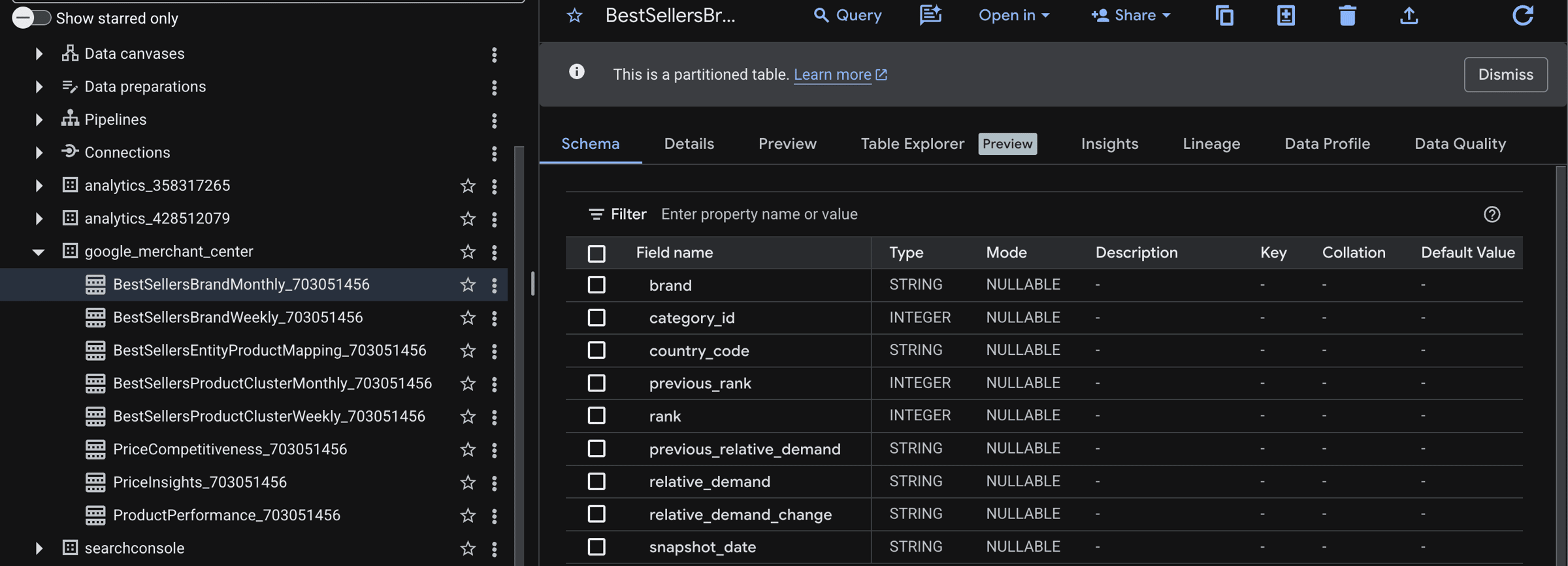Open more options for analytics_358317265
Image resolution: width=1568 pixels, height=566 pixels.
click(x=495, y=186)
